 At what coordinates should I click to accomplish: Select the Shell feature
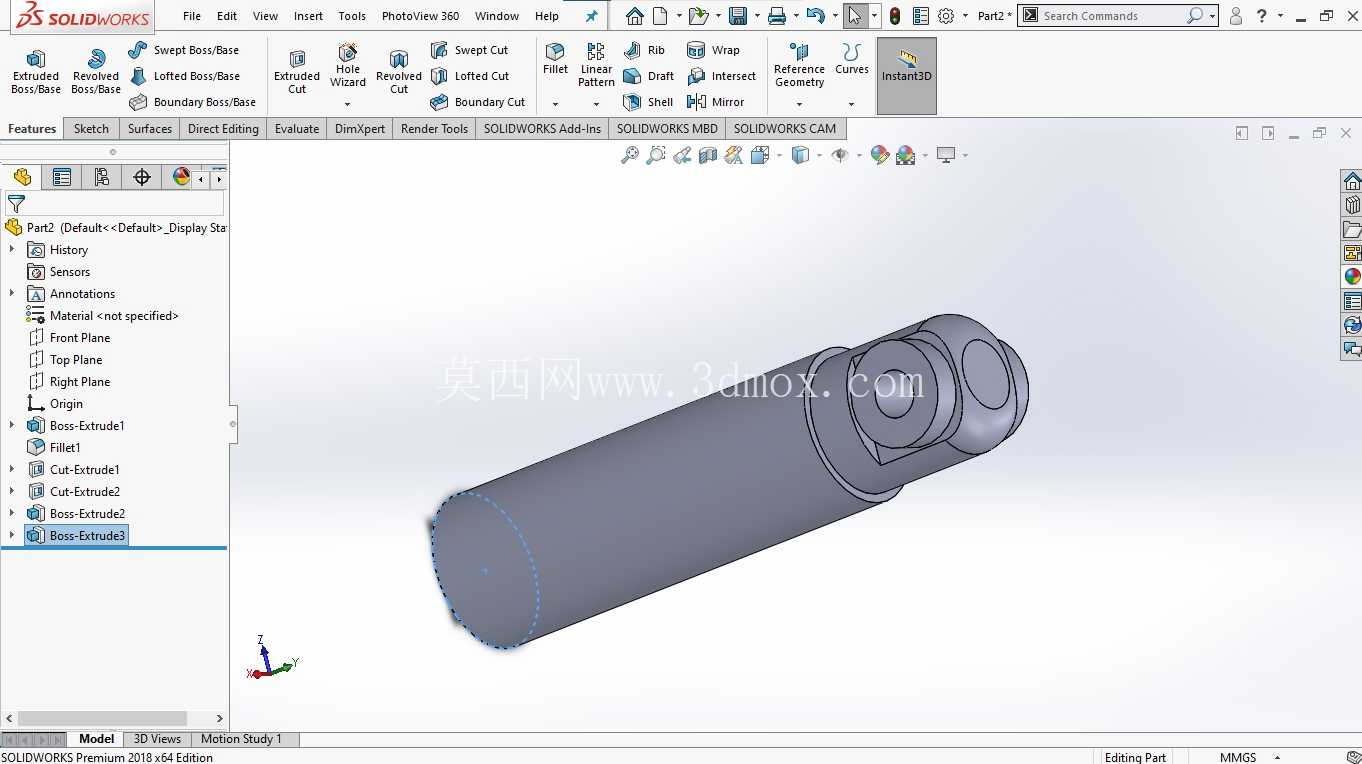pos(647,102)
